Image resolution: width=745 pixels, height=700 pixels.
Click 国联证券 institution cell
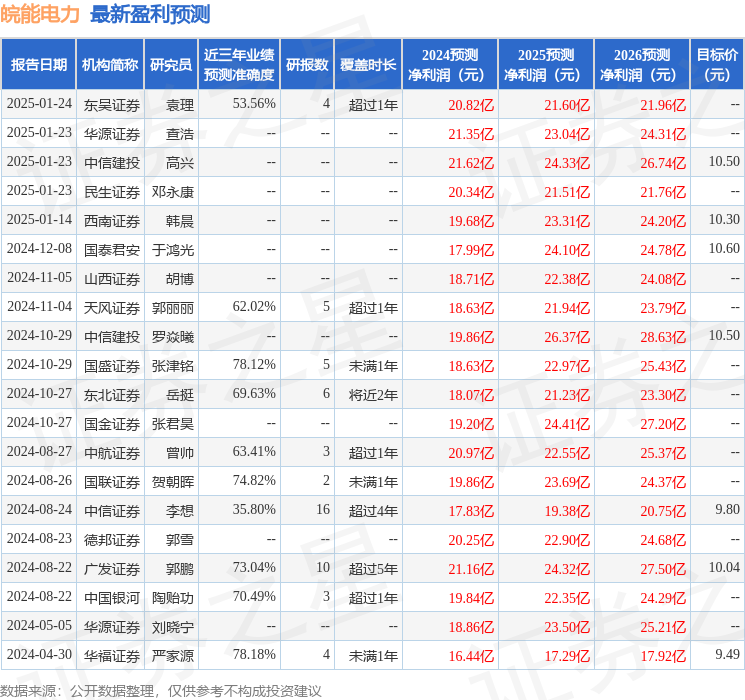(112, 482)
